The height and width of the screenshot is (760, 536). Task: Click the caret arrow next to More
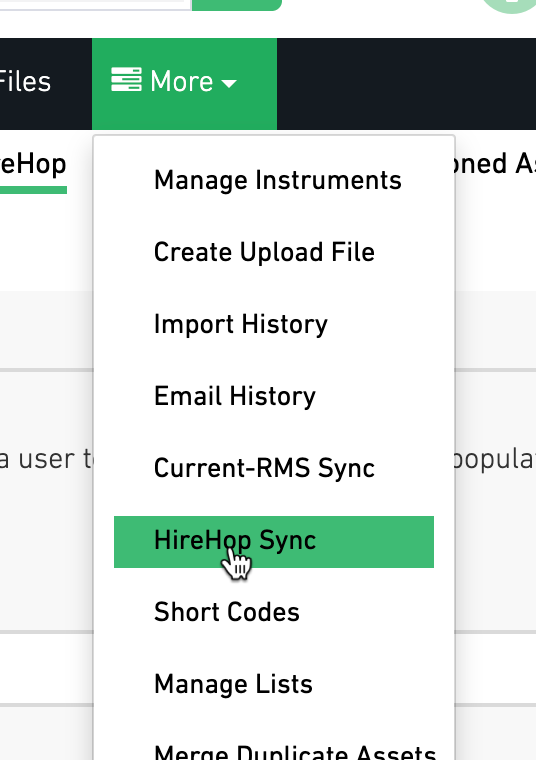[229, 84]
